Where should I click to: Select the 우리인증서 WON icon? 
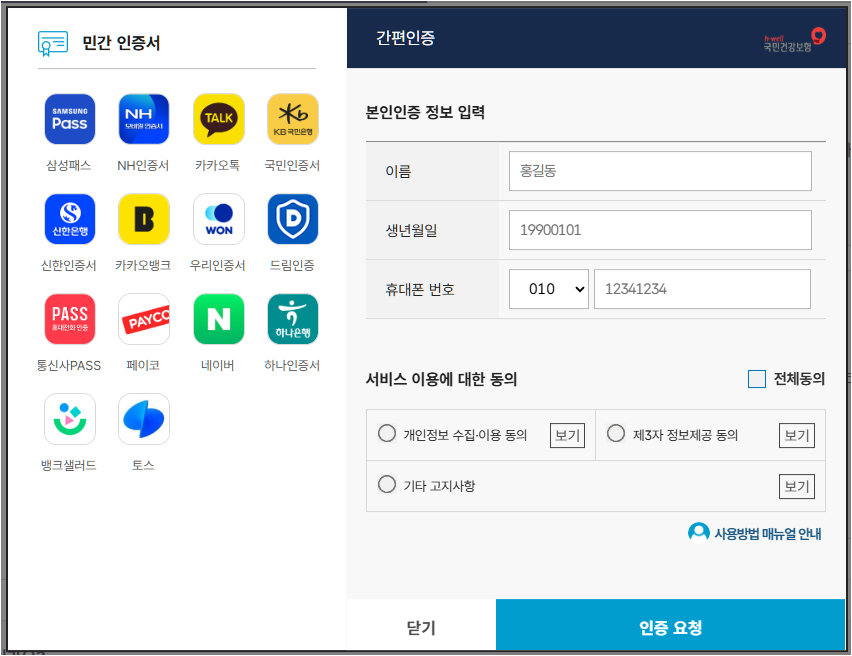(218, 219)
